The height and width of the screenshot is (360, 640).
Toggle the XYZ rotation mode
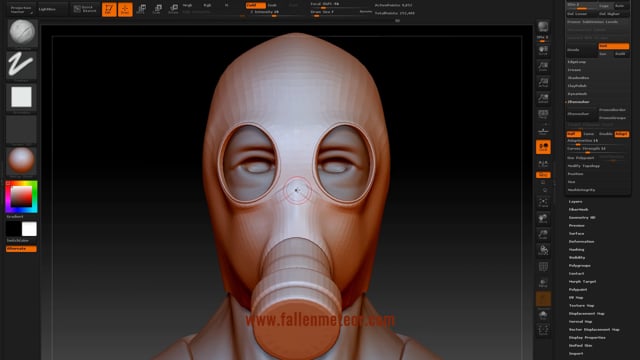543,175
